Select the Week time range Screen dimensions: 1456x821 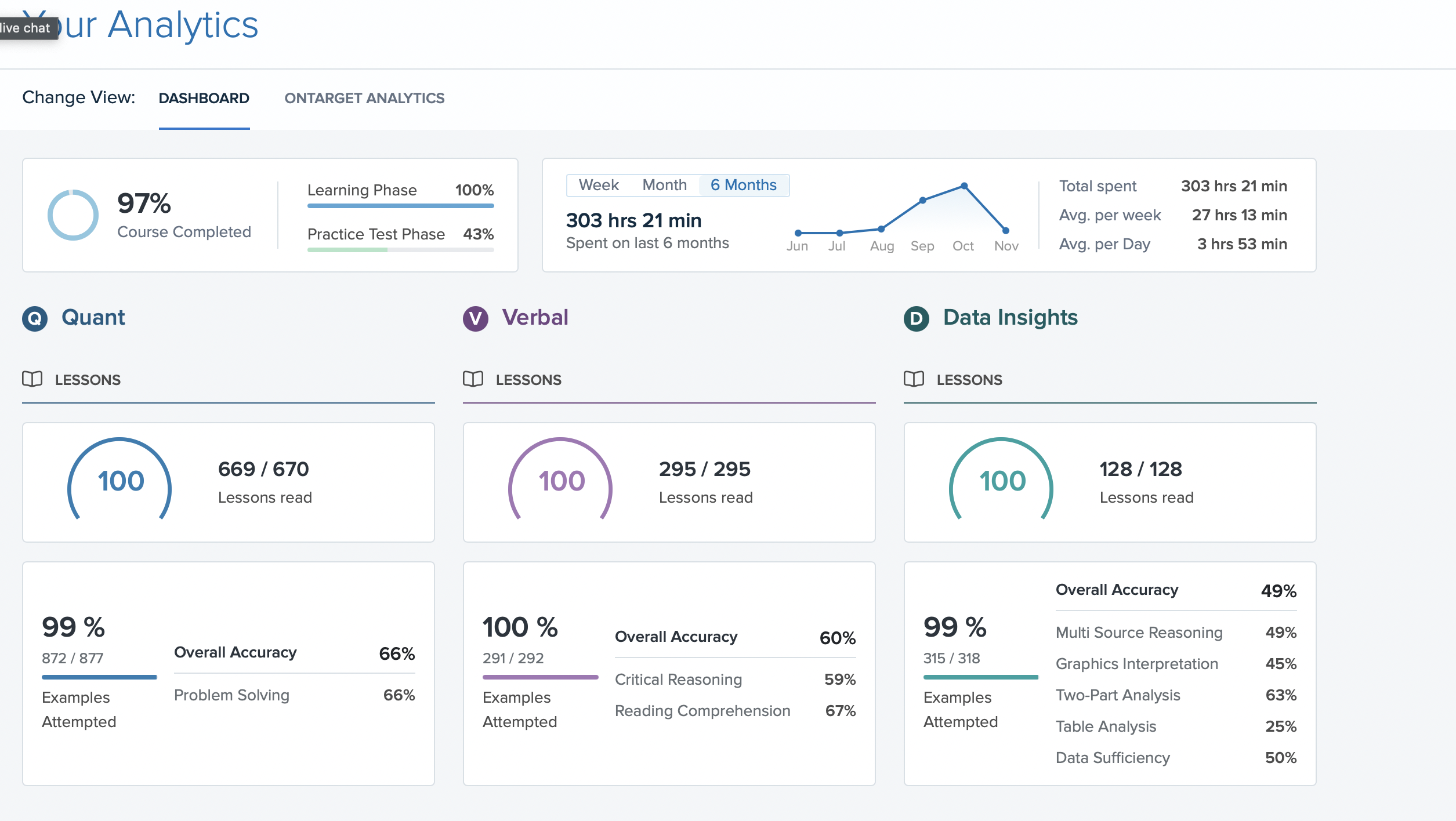click(599, 185)
